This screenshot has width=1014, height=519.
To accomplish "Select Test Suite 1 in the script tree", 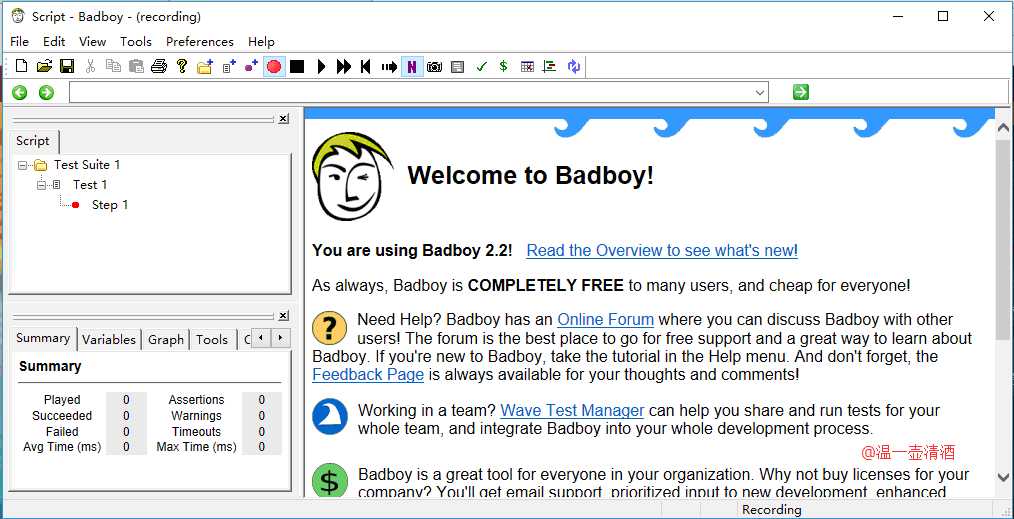I will 87,165.
